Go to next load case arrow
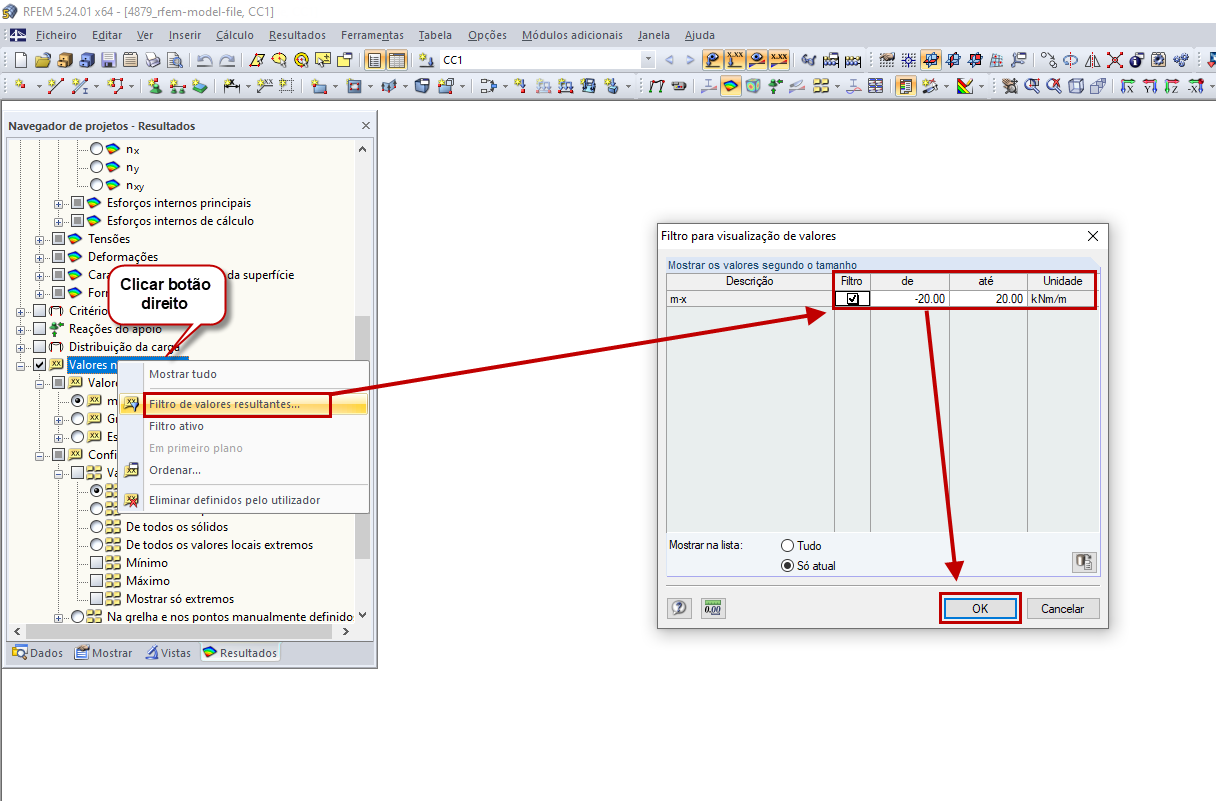This screenshot has width=1216, height=801. click(690, 60)
